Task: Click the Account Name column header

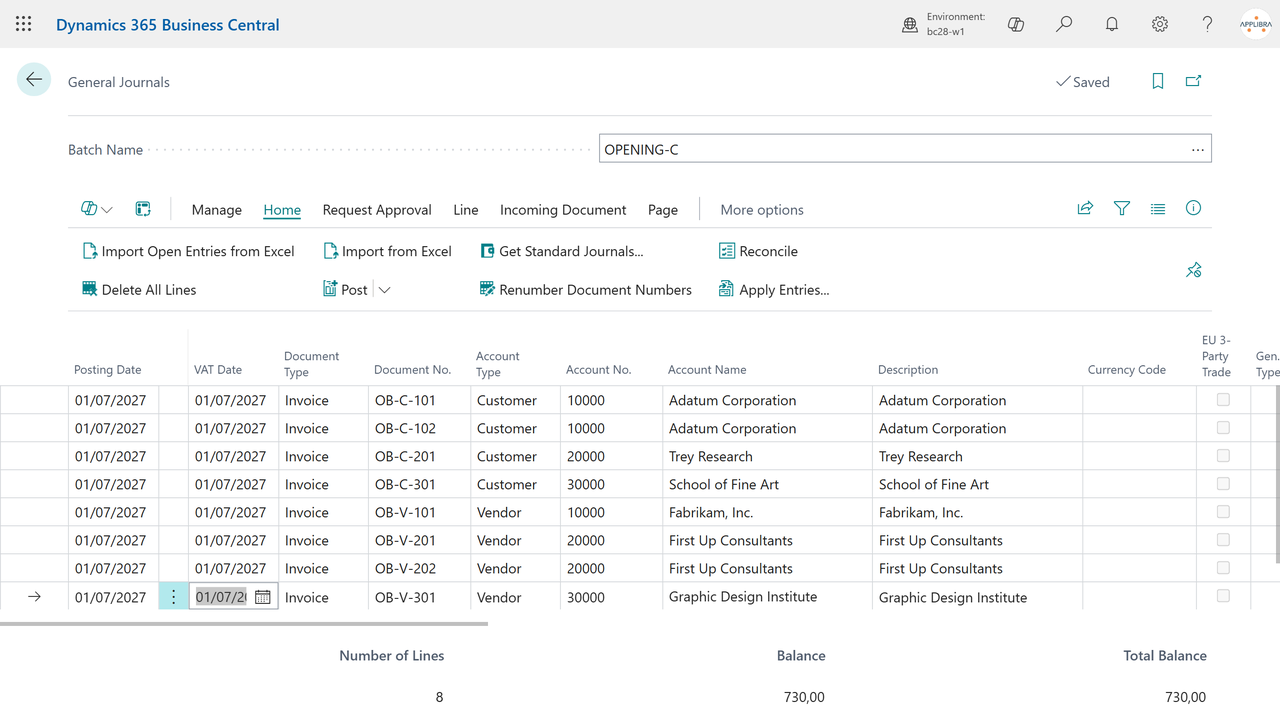Action: (x=707, y=370)
